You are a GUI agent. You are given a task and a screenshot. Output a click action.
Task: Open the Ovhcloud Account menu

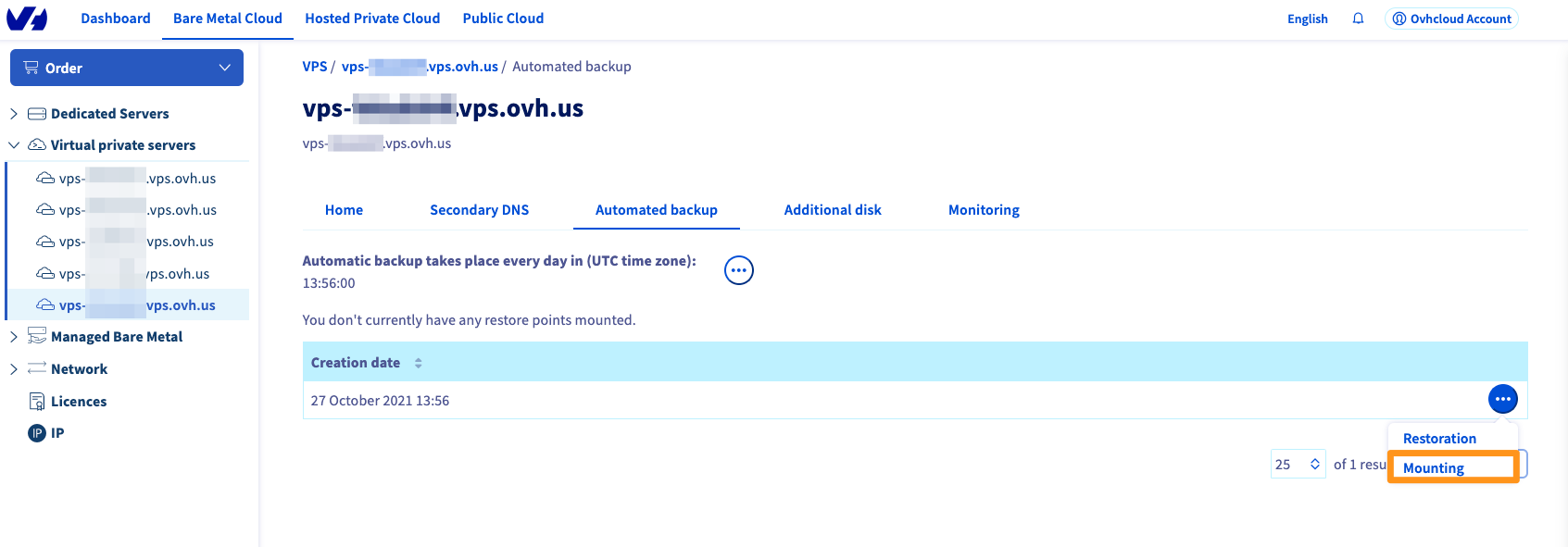(1451, 19)
